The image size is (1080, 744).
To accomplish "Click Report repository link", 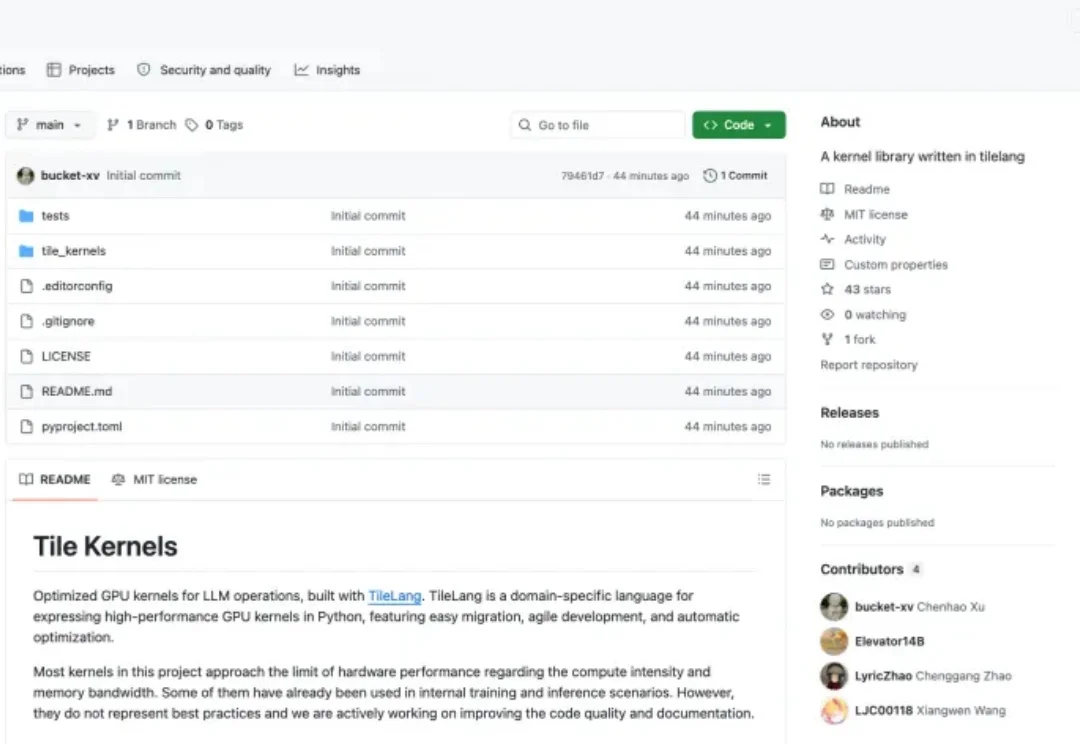I will point(868,365).
